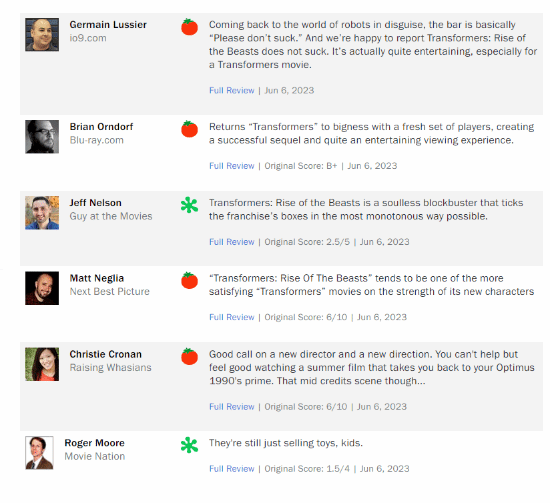This screenshot has height=503, width=550.
Task: Visit the Movie Nation publication link
Action: [x=95, y=456]
